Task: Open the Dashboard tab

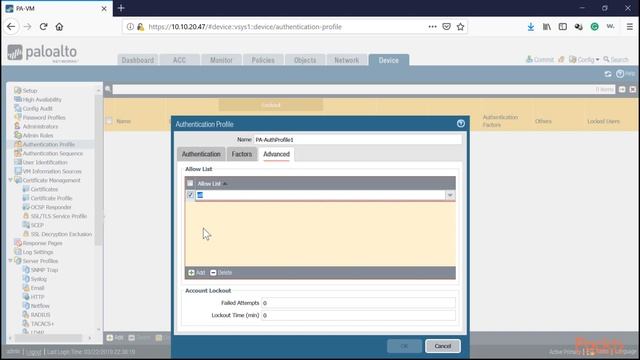Action: [x=138, y=60]
